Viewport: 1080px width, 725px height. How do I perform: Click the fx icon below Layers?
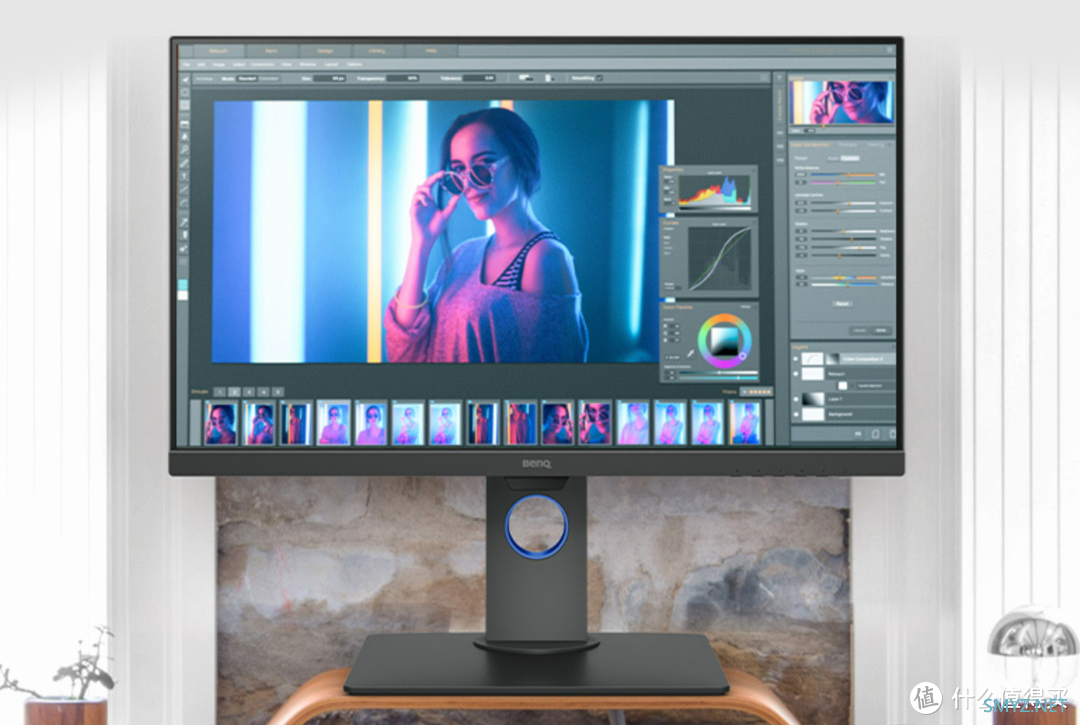[x=858, y=434]
